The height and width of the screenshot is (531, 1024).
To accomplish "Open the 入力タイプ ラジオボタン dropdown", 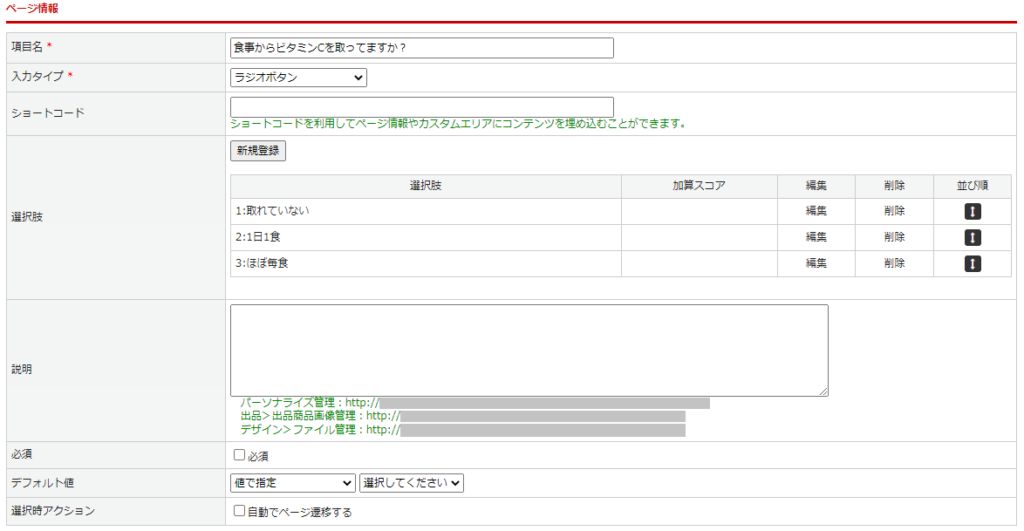I will point(298,78).
